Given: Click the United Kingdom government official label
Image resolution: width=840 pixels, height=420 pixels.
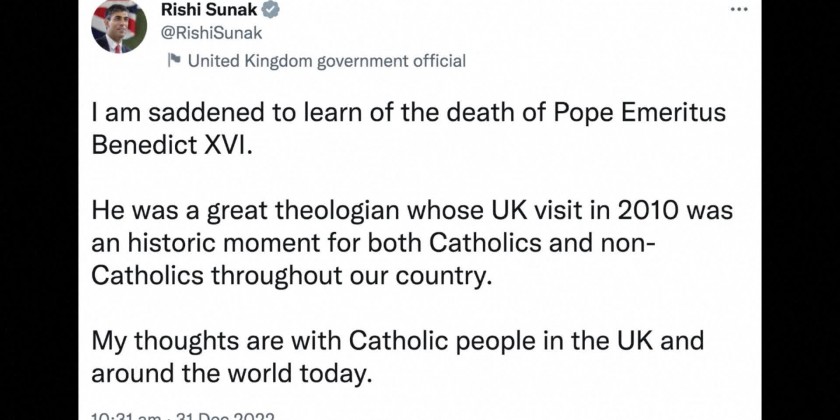Looking at the screenshot, I should click(326, 61).
